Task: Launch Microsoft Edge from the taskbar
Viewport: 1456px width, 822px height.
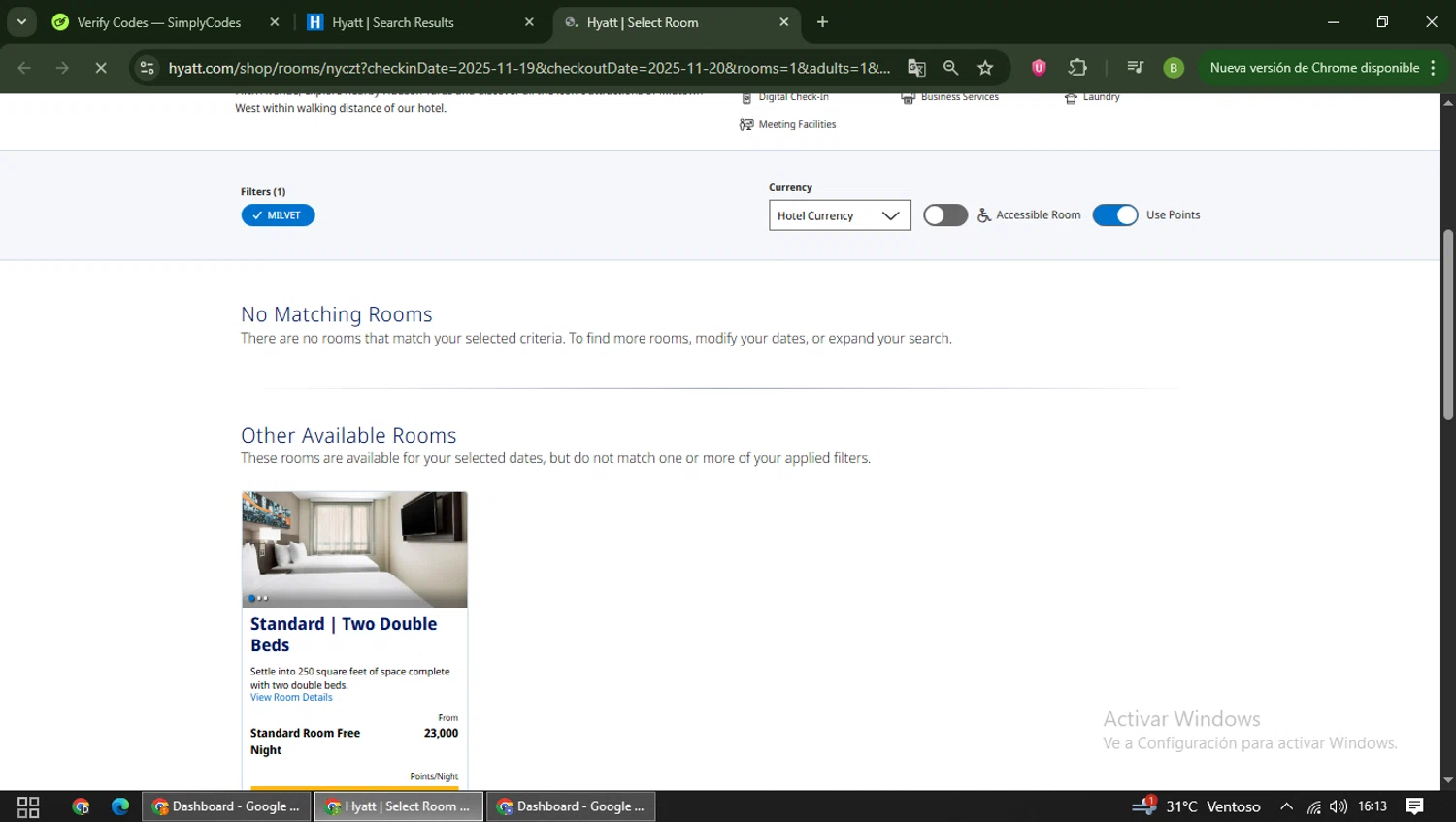Action: tap(120, 806)
